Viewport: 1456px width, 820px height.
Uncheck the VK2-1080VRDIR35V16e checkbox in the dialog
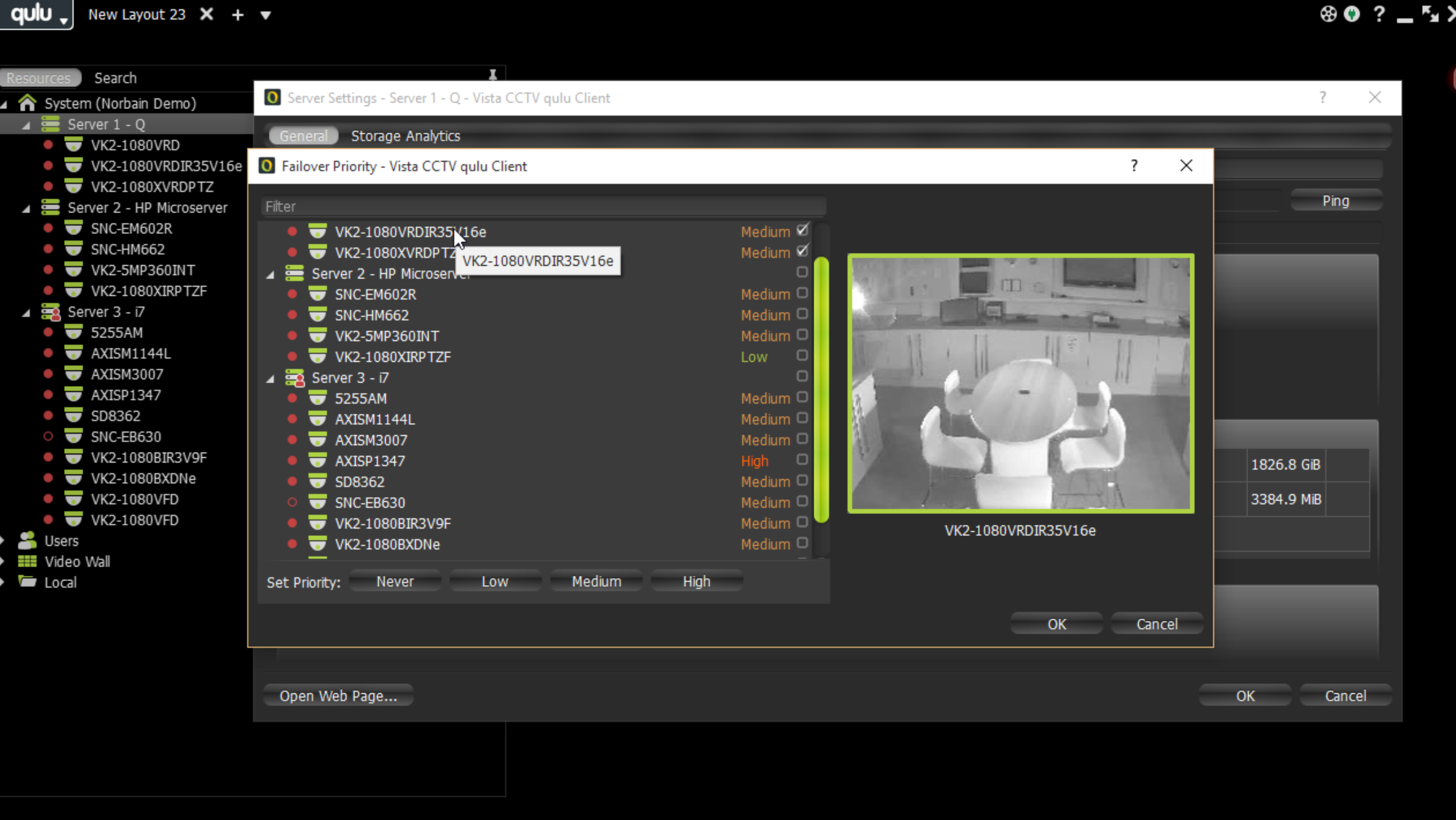coord(802,230)
